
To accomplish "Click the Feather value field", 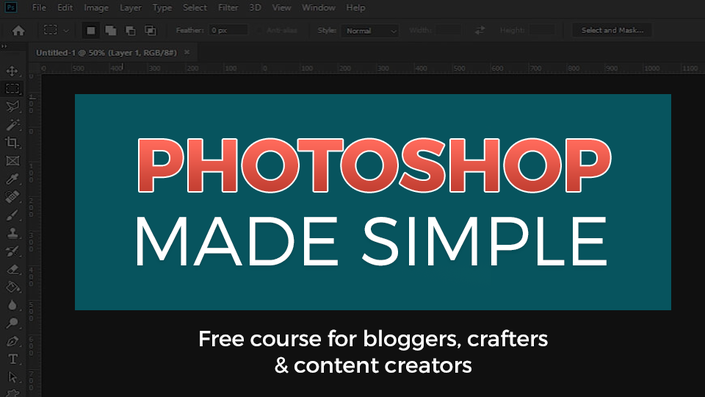I will 228,30.
